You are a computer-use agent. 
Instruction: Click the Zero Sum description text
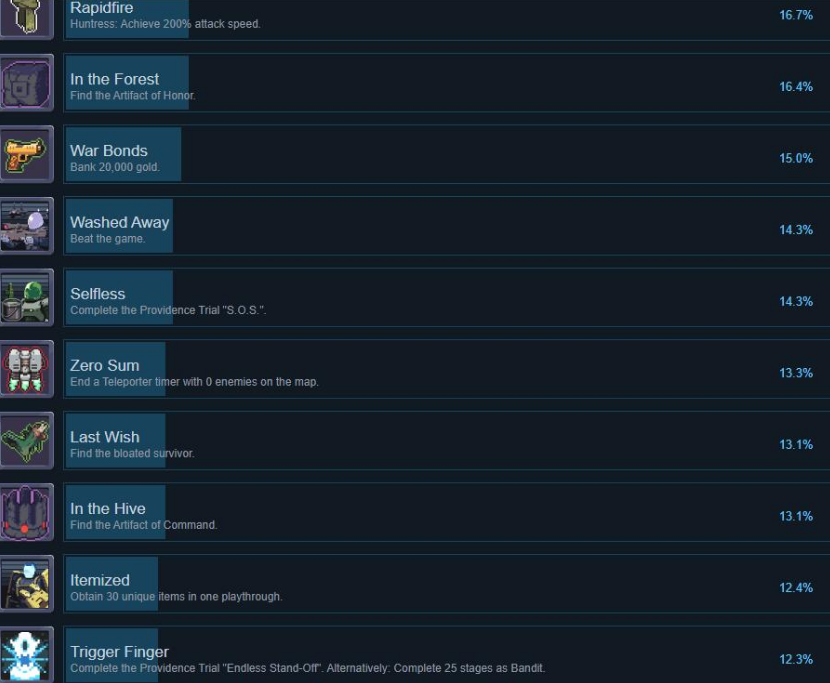pyautogui.click(x=194, y=382)
